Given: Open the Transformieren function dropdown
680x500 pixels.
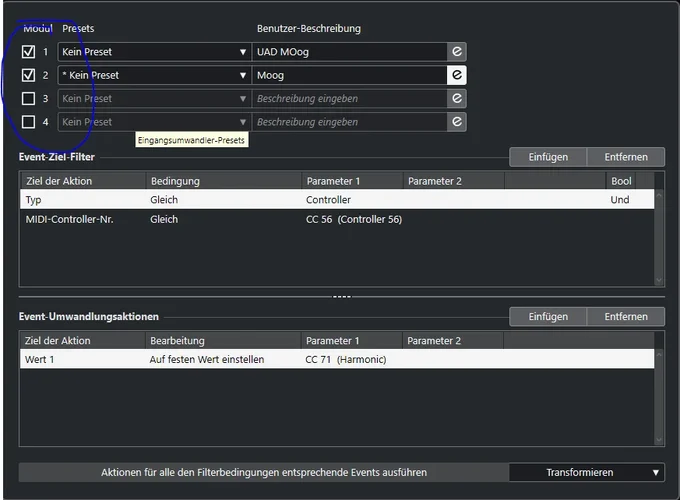Looking at the screenshot, I should (586, 472).
